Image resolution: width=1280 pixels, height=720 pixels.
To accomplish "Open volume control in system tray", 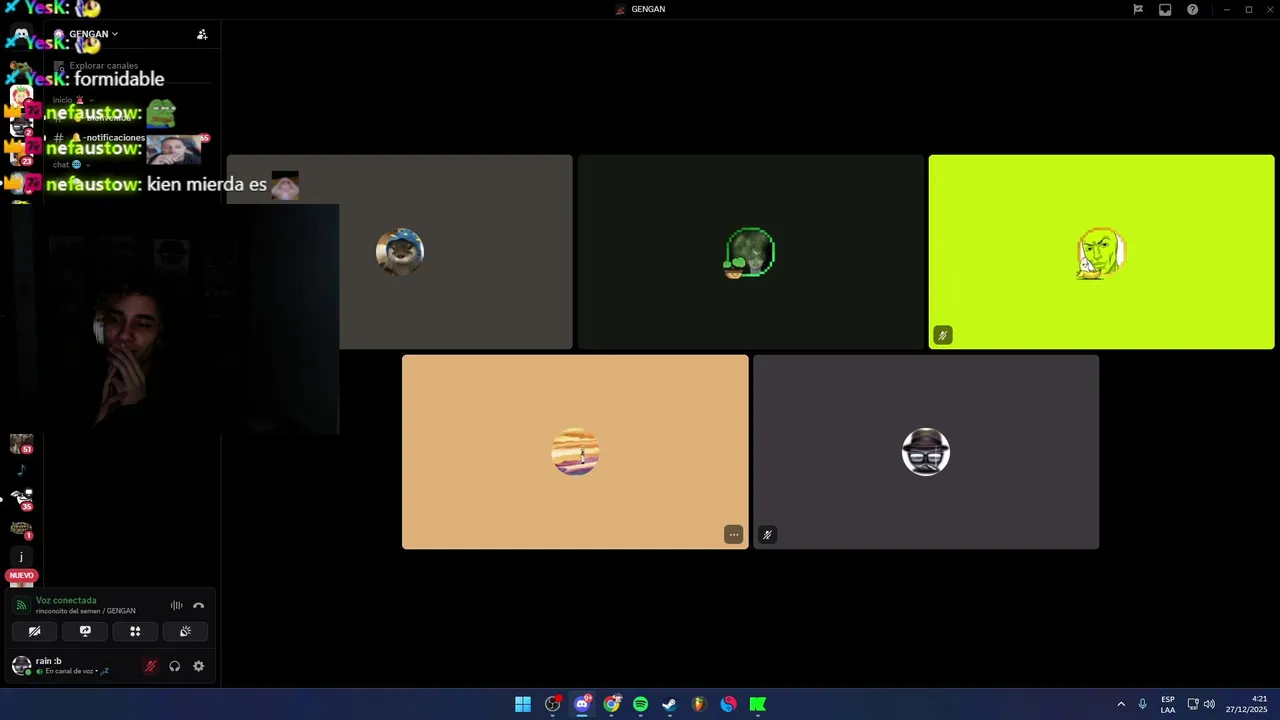I will pos(1209,704).
